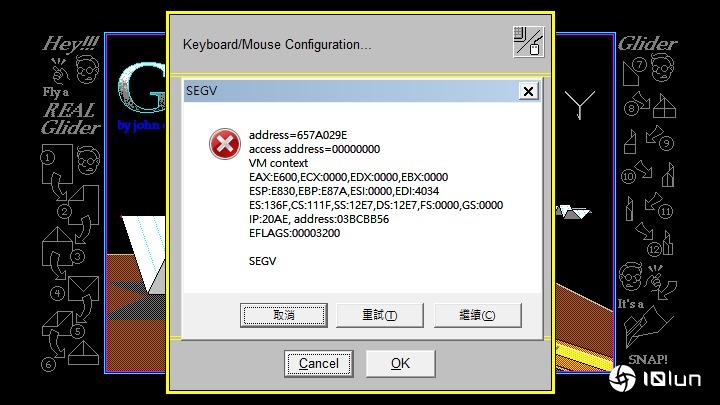Click the keyboard and mouse icon

529,42
